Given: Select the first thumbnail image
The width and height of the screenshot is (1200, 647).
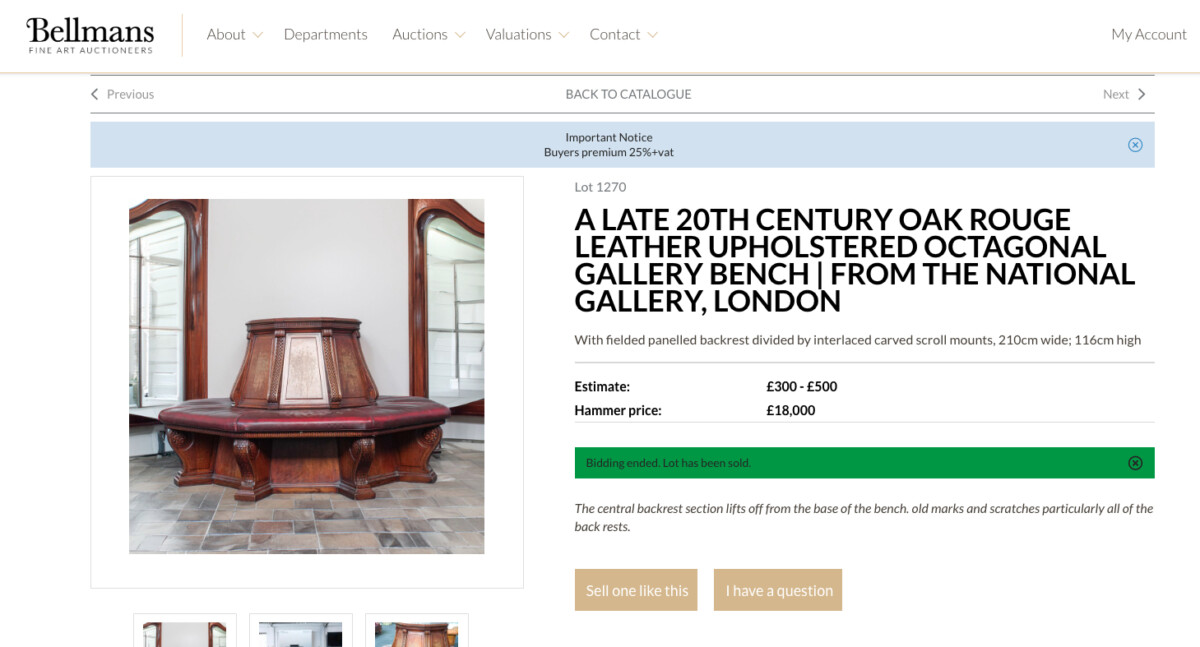Looking at the screenshot, I should click(x=185, y=632).
